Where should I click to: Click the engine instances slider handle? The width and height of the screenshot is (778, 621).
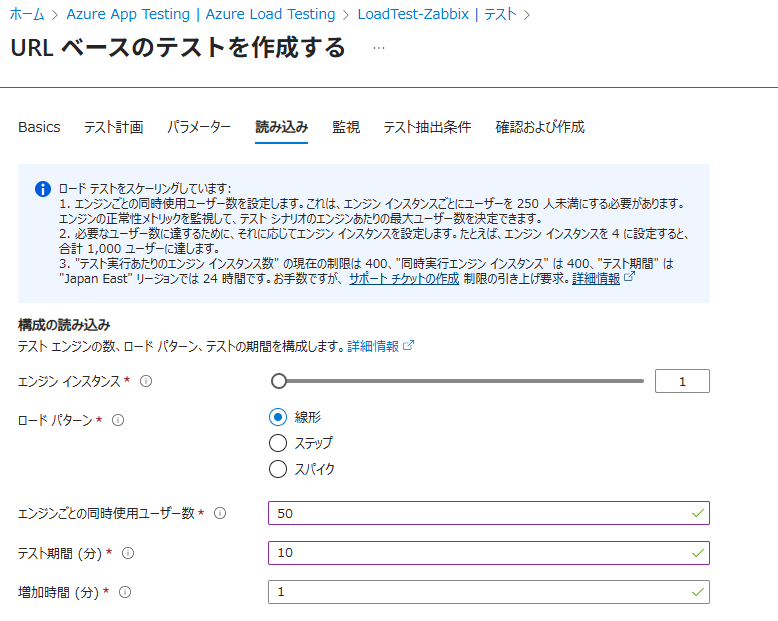point(279,381)
